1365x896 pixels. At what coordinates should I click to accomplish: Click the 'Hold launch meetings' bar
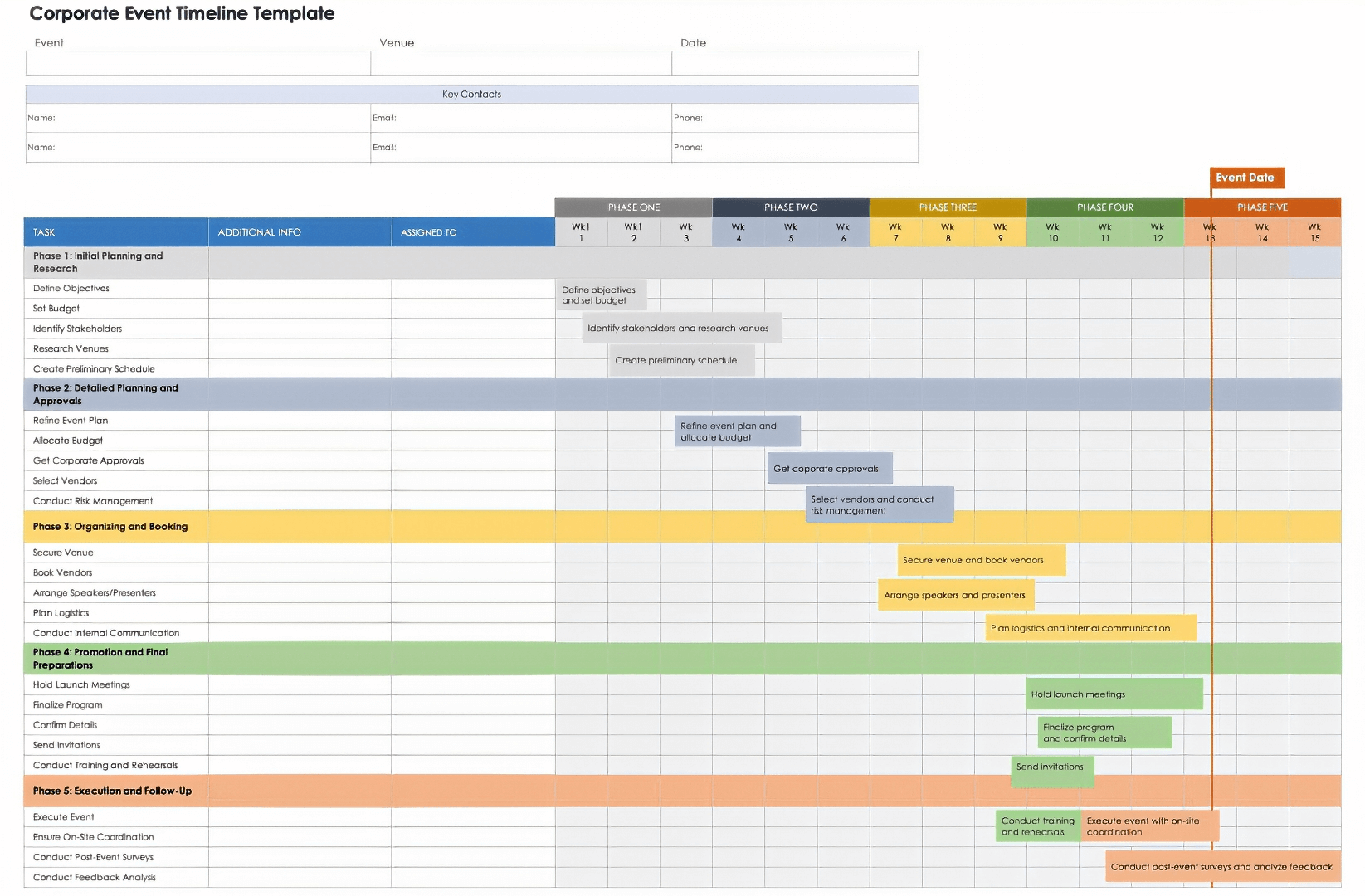[1114, 694]
